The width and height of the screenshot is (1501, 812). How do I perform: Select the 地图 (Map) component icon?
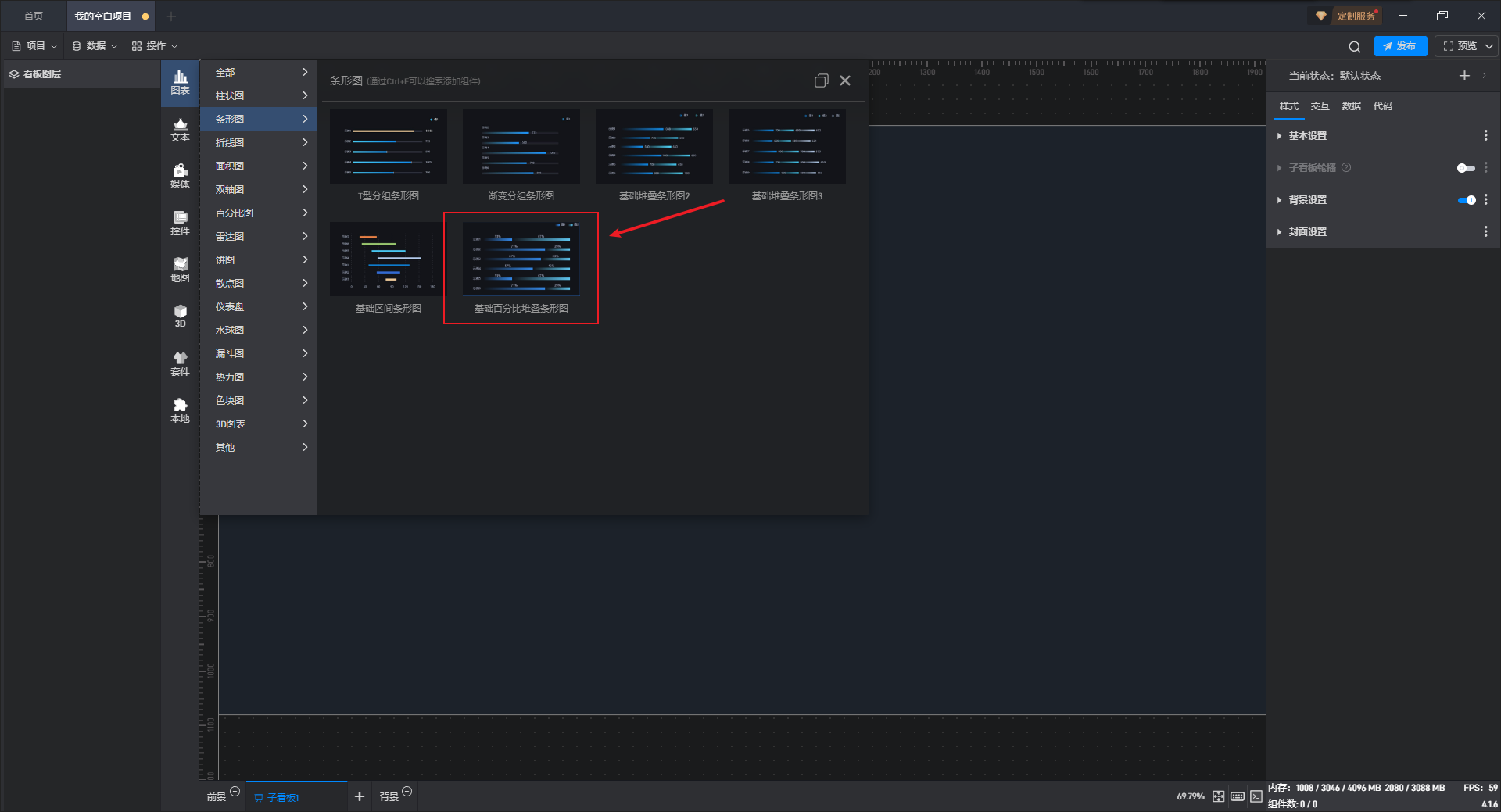tap(180, 270)
